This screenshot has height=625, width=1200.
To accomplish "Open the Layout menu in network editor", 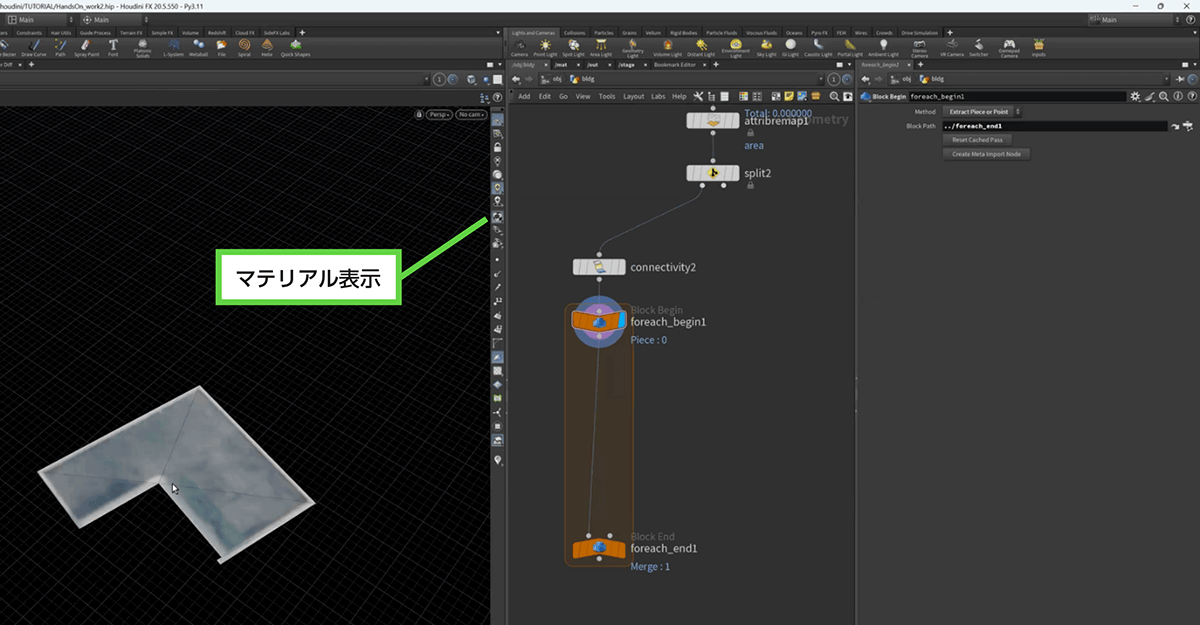I will pos(633,97).
